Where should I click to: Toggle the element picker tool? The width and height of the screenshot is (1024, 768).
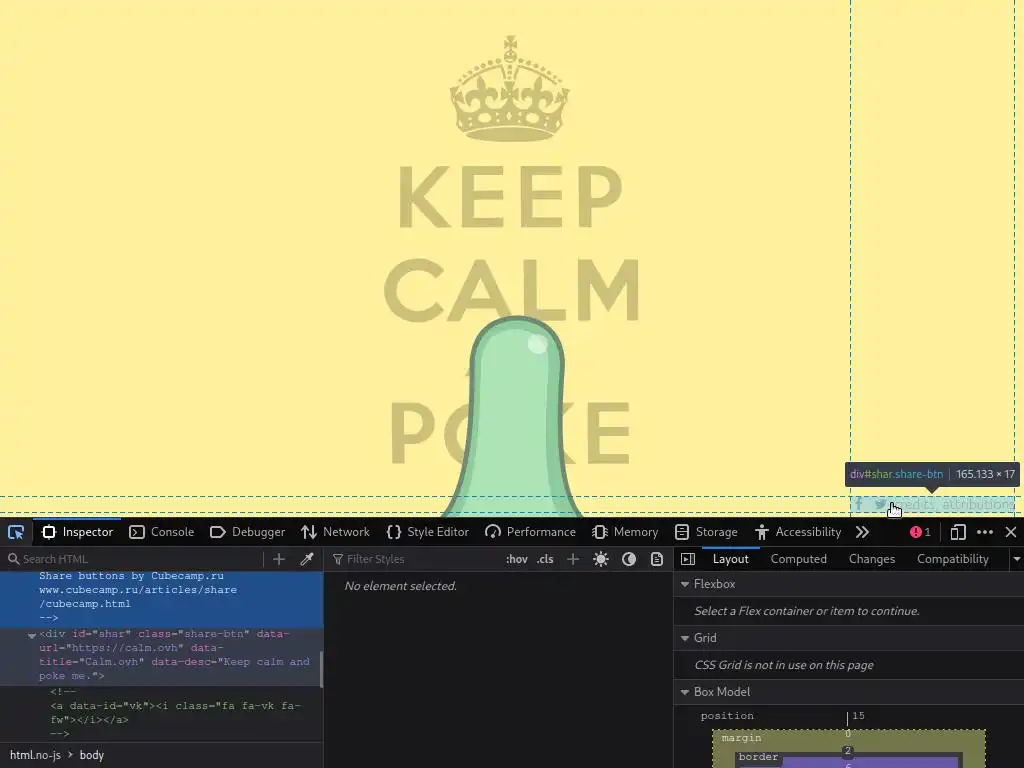[16, 532]
